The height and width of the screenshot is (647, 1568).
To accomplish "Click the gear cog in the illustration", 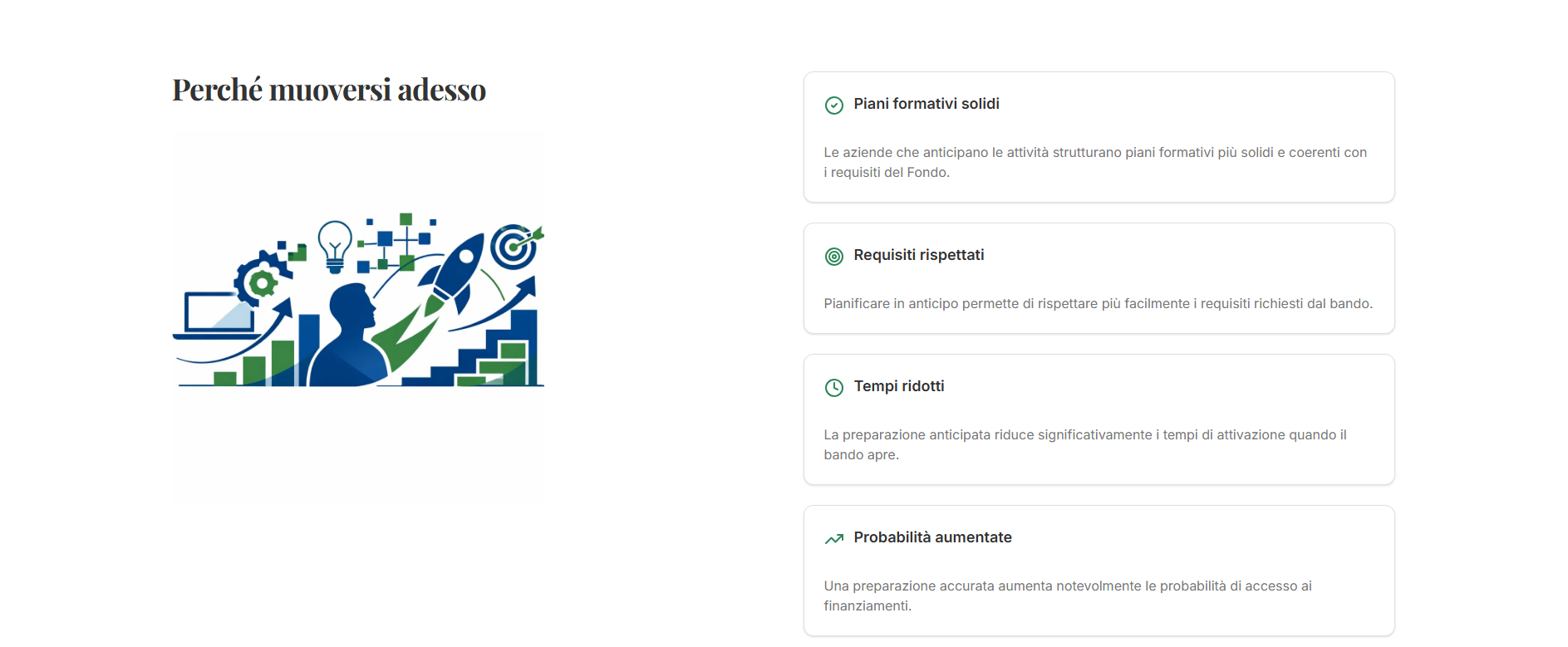I will [x=262, y=282].
